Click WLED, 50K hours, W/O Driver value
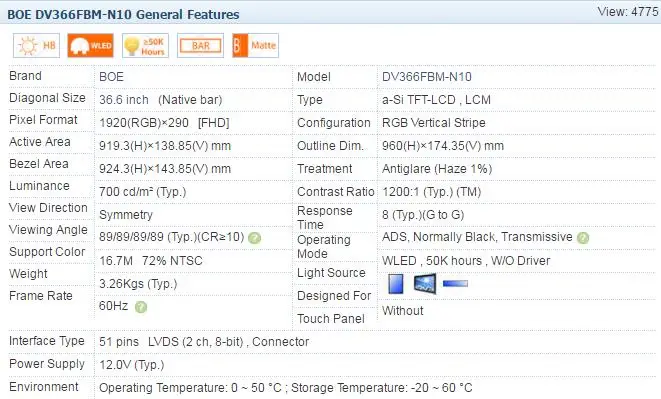 pyautogui.click(x=466, y=261)
